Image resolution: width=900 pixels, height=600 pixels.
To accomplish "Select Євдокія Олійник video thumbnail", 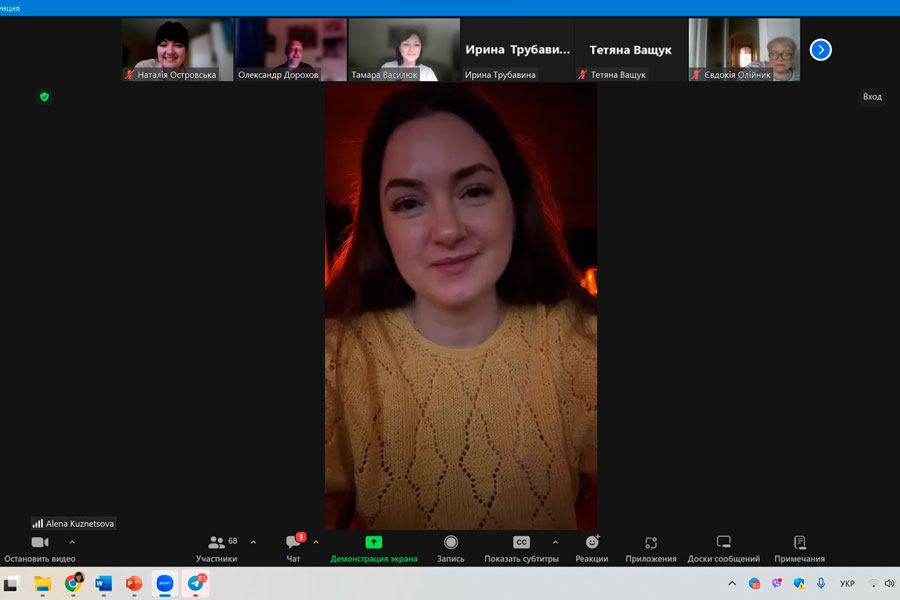I will (744, 49).
